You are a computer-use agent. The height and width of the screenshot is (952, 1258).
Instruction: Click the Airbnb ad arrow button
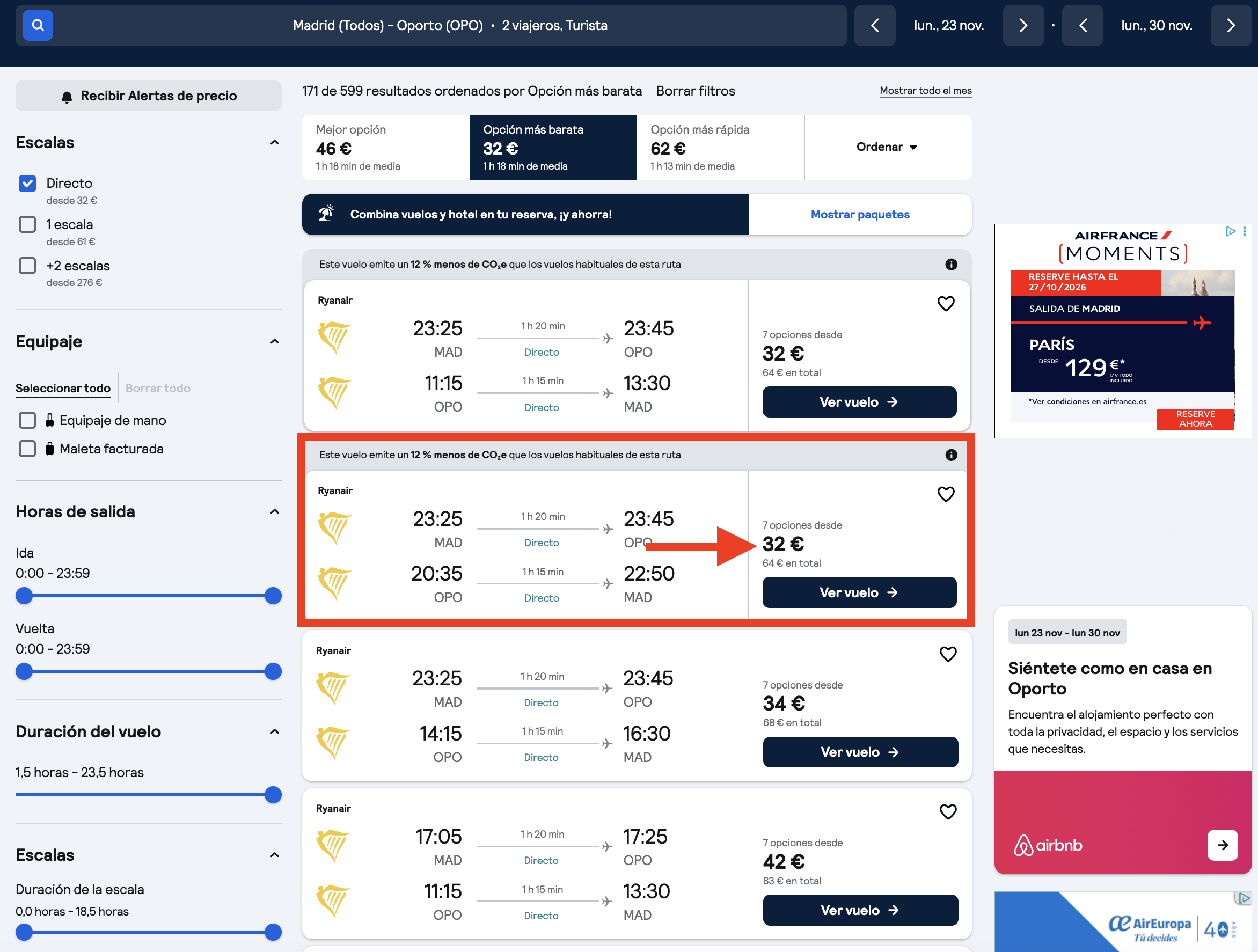pyautogui.click(x=1222, y=845)
